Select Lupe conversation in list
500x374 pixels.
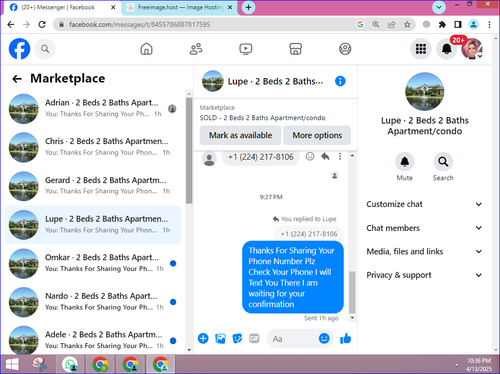(x=93, y=225)
